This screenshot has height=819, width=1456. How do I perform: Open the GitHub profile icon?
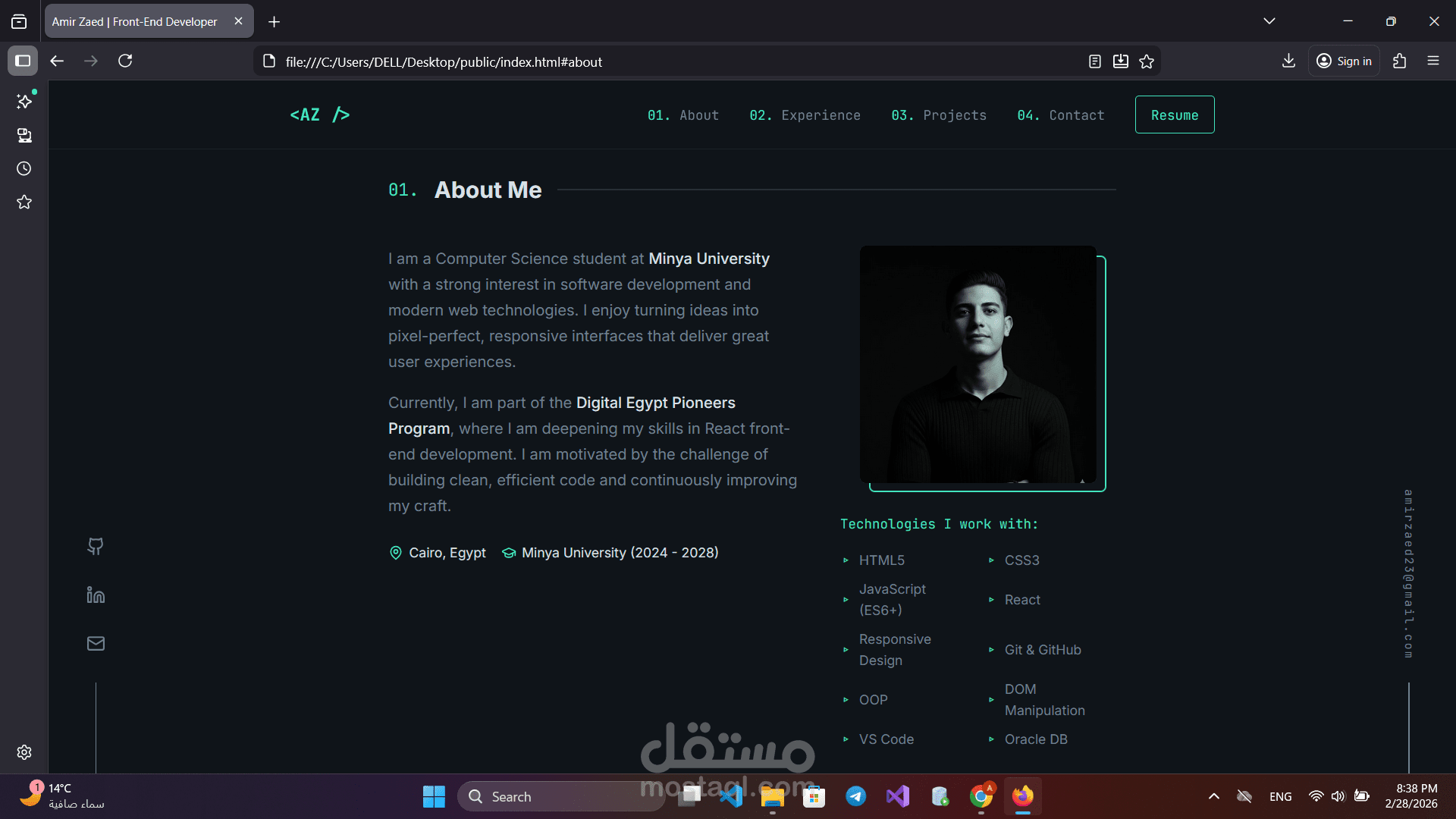[x=96, y=546]
